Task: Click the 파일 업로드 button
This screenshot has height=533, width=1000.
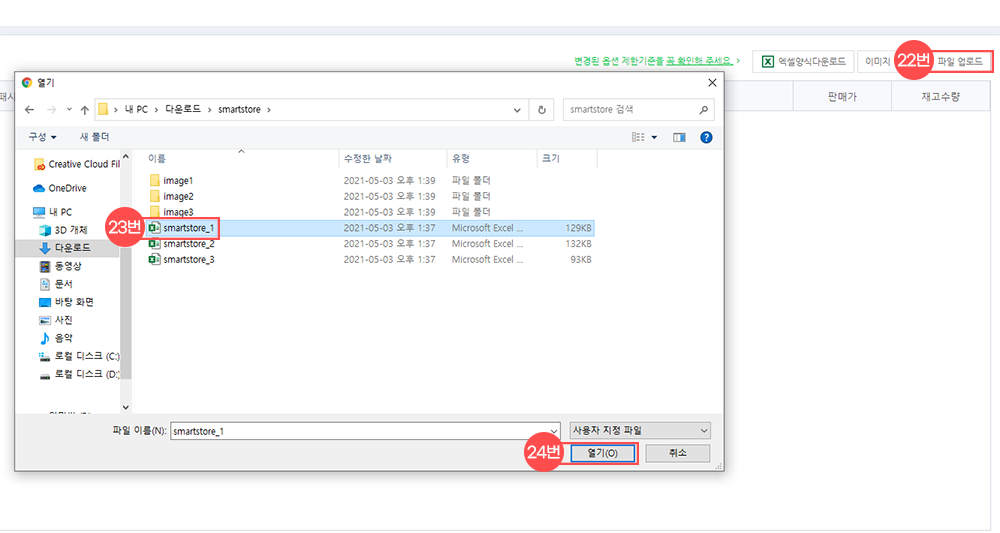Action: tap(959, 62)
